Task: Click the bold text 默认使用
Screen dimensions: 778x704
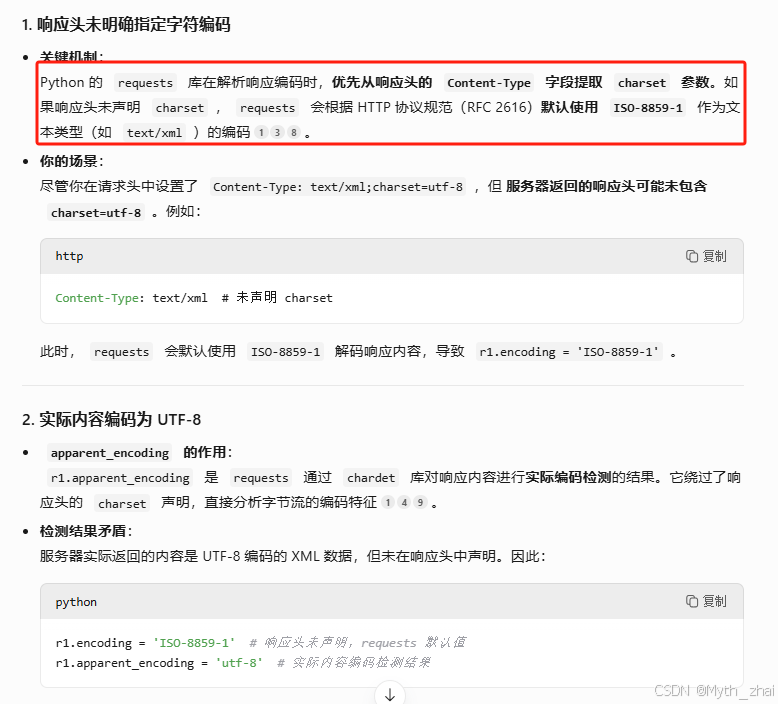Action: pos(569,107)
